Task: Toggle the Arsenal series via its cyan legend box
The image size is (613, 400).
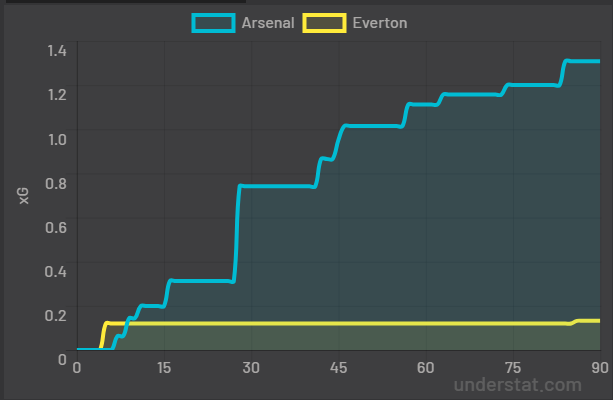Action: [213, 23]
